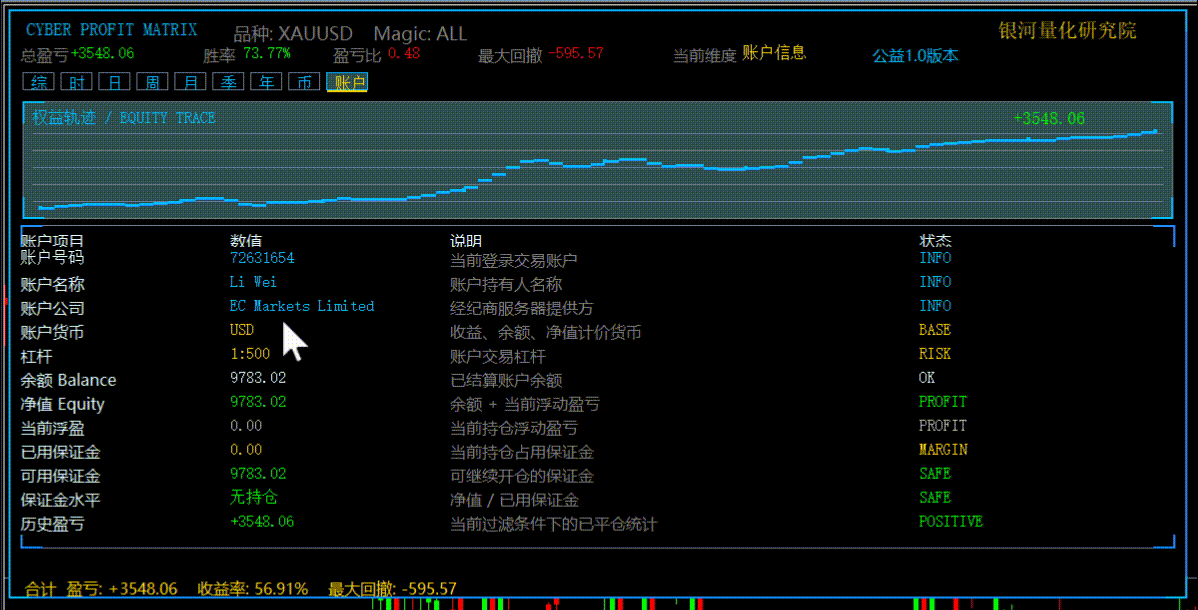Screen dimensions: 1198x610
Task: Click the 历史盈亏 +3548.06 value
Action: click(x=262, y=521)
